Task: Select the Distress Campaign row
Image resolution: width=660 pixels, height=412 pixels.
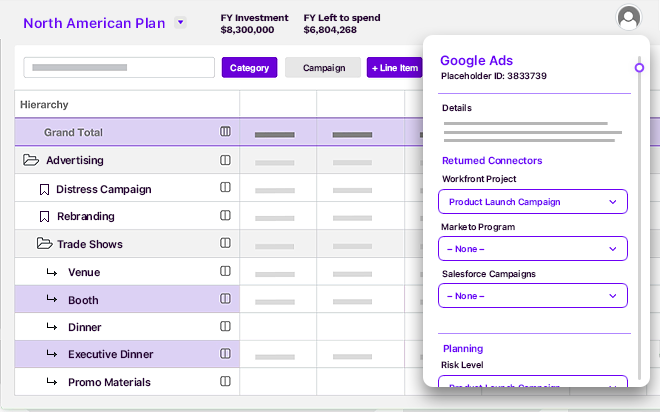Action: coord(127,188)
